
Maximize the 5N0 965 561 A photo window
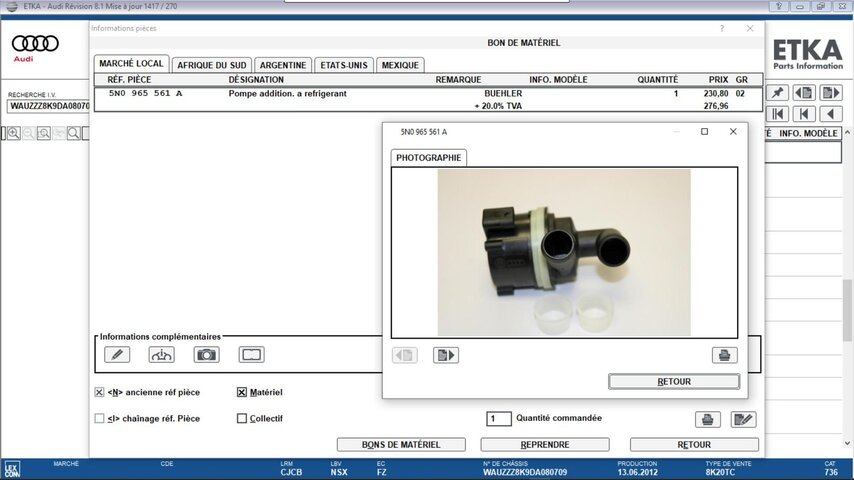[x=704, y=131]
